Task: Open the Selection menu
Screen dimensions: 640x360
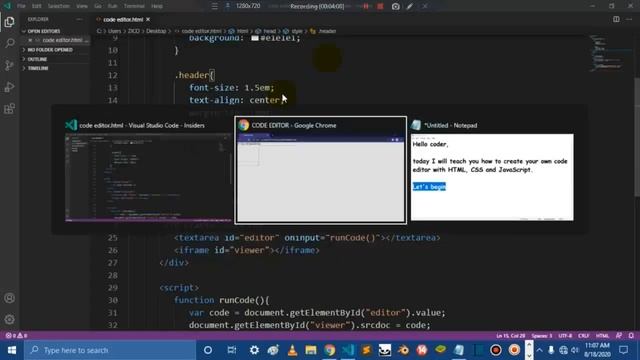Action: [x=59, y=6]
